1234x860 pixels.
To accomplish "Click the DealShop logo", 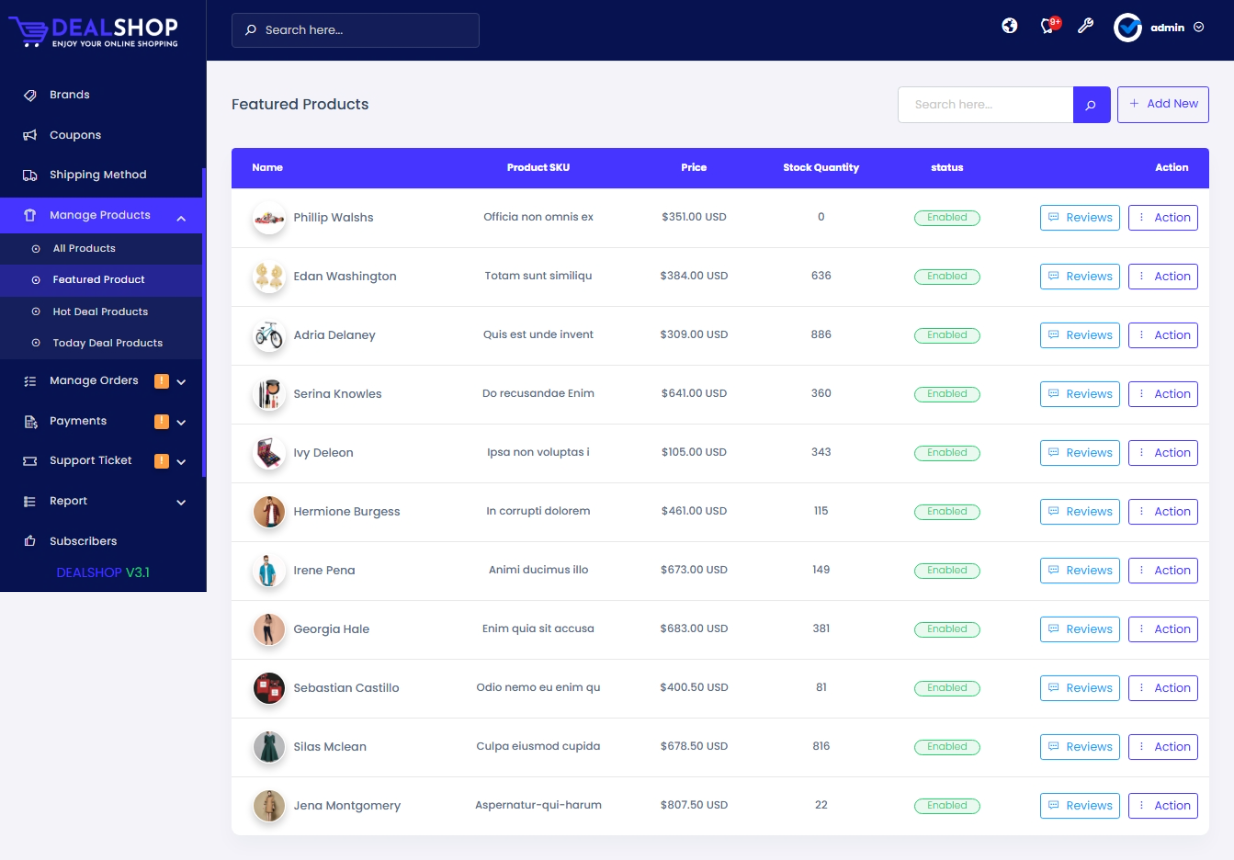I will tap(94, 31).
